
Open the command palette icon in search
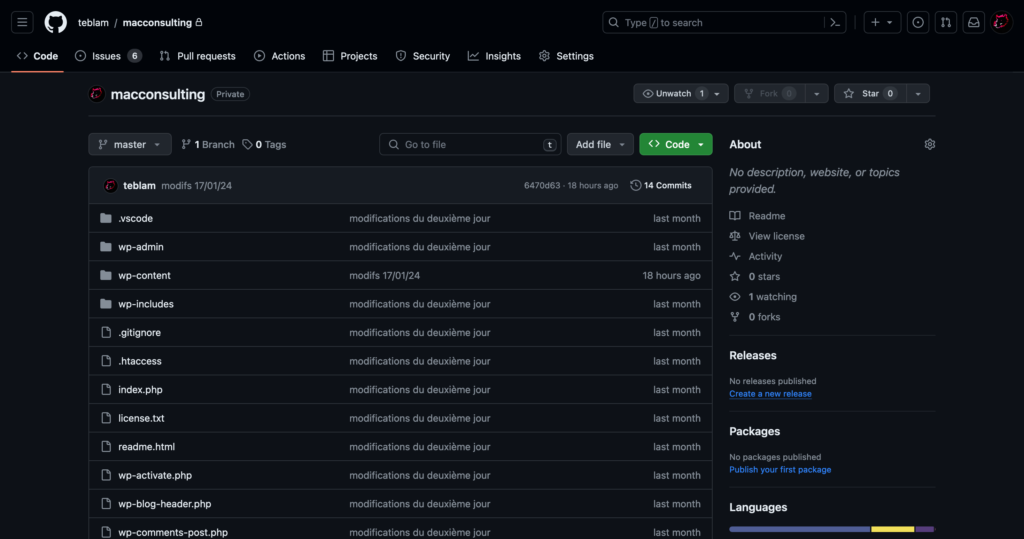coord(835,22)
